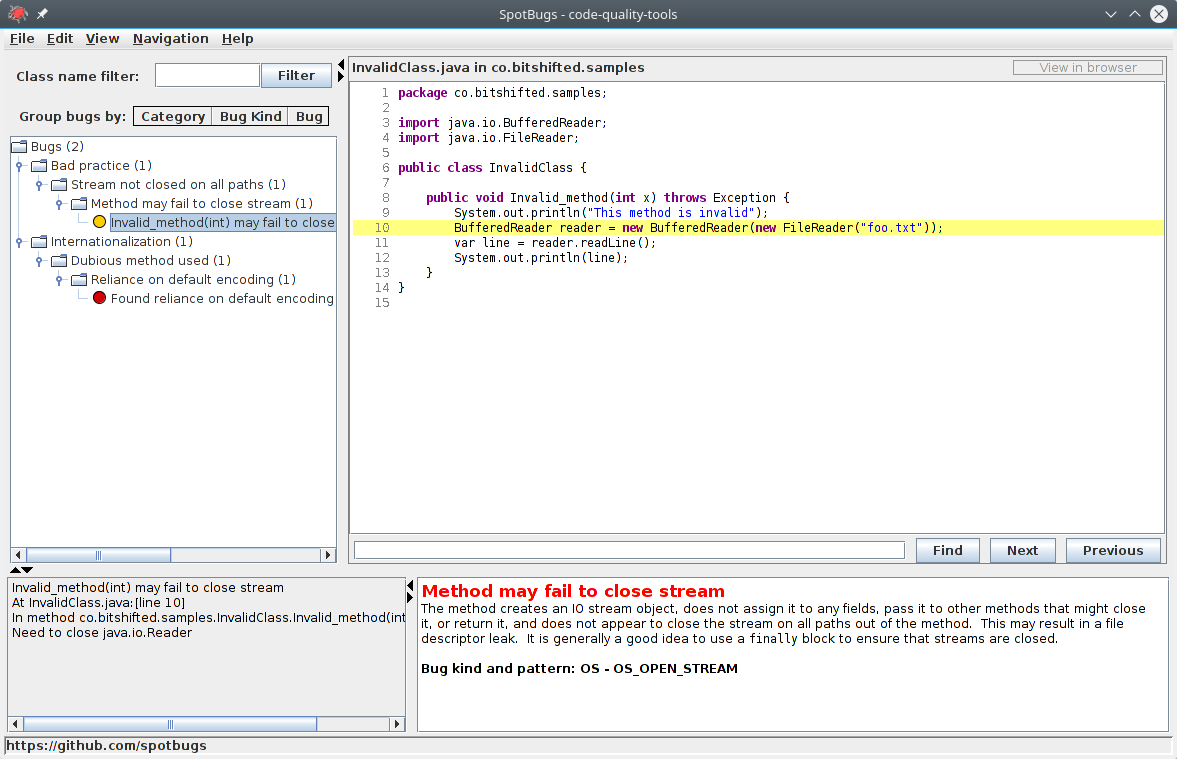Select the Category grouping header
This screenshot has width=1177, height=759.
click(173, 116)
